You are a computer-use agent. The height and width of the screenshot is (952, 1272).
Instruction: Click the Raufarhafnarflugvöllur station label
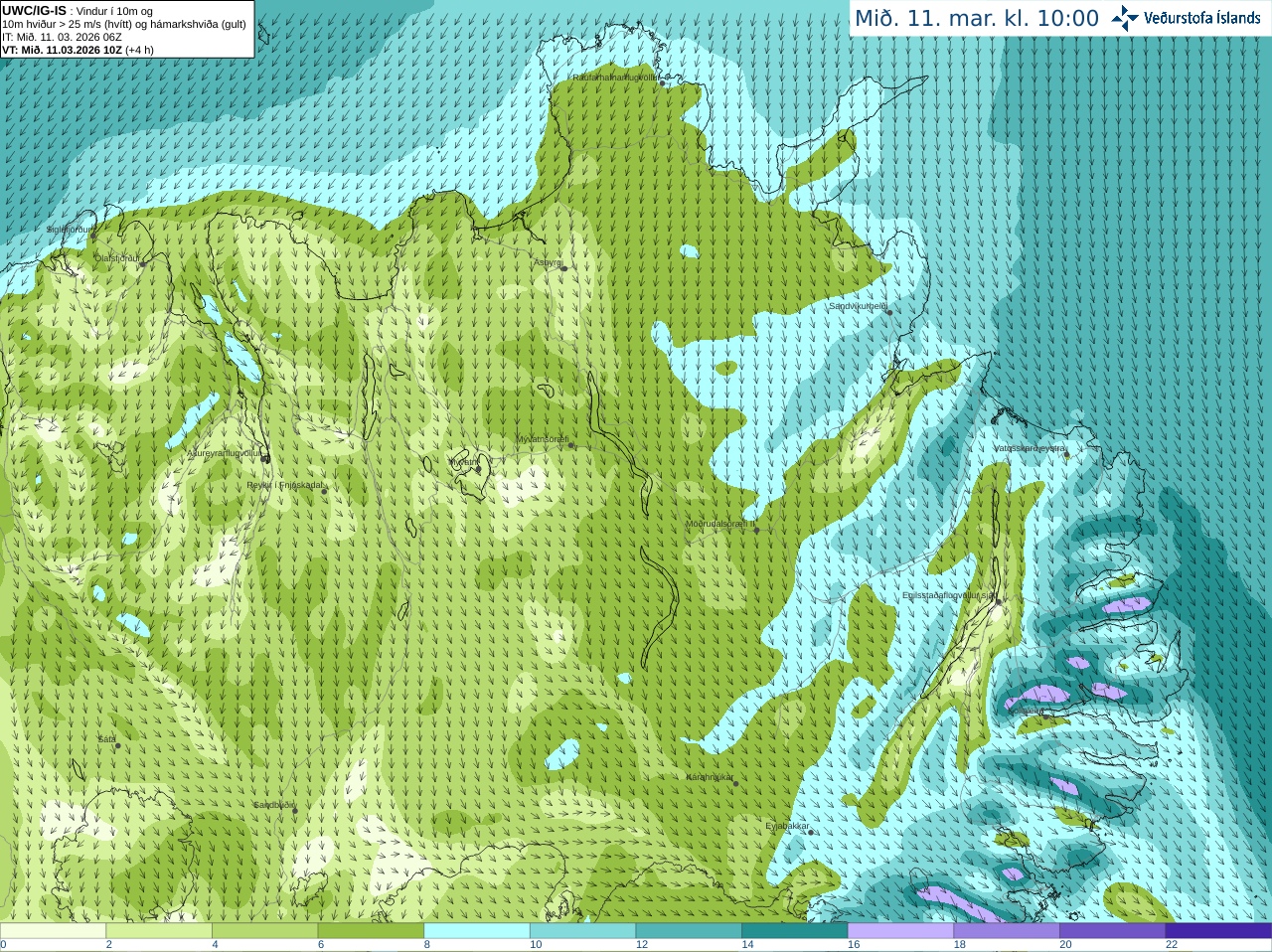pos(615,77)
